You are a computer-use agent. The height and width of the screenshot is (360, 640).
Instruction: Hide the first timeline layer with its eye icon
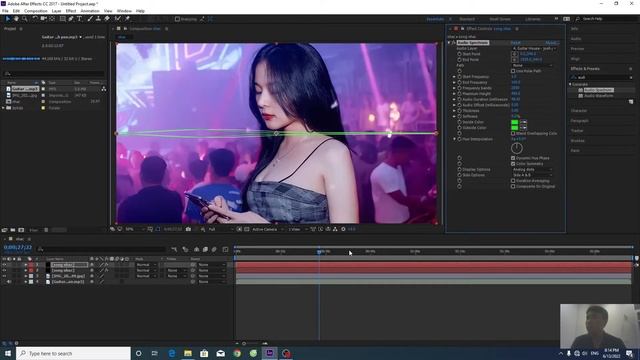coord(4,265)
